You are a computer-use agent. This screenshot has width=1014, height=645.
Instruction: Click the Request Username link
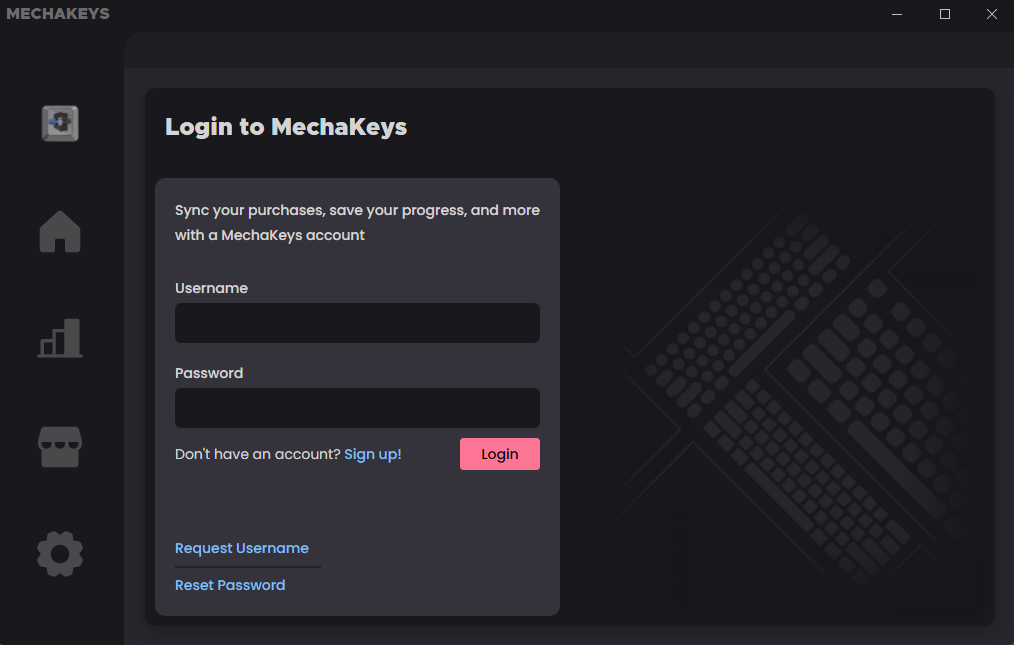tap(241, 547)
